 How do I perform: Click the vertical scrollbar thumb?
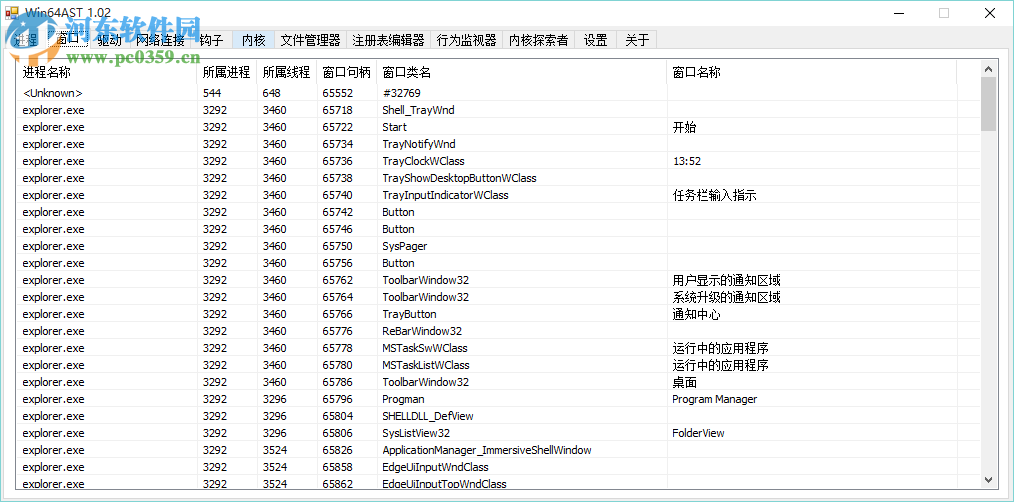(988, 104)
